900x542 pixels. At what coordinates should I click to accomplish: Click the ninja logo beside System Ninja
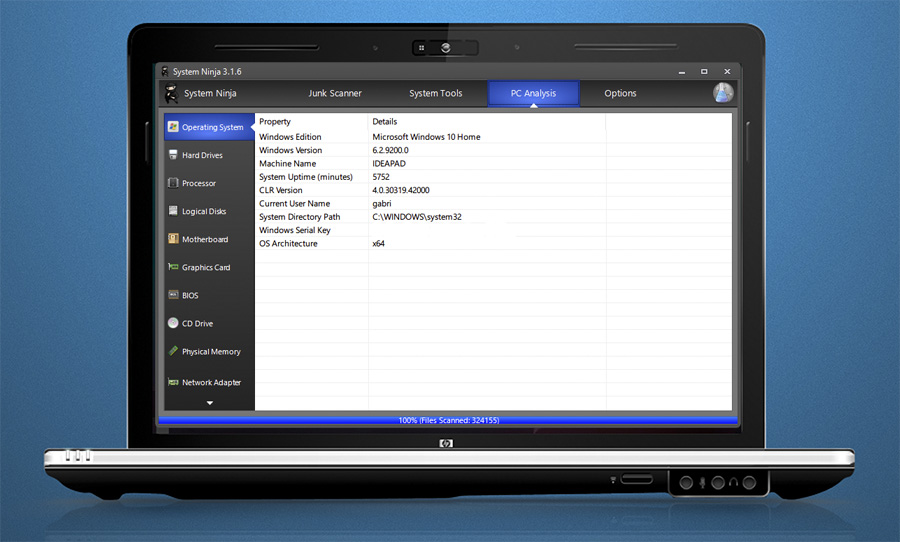point(171,93)
